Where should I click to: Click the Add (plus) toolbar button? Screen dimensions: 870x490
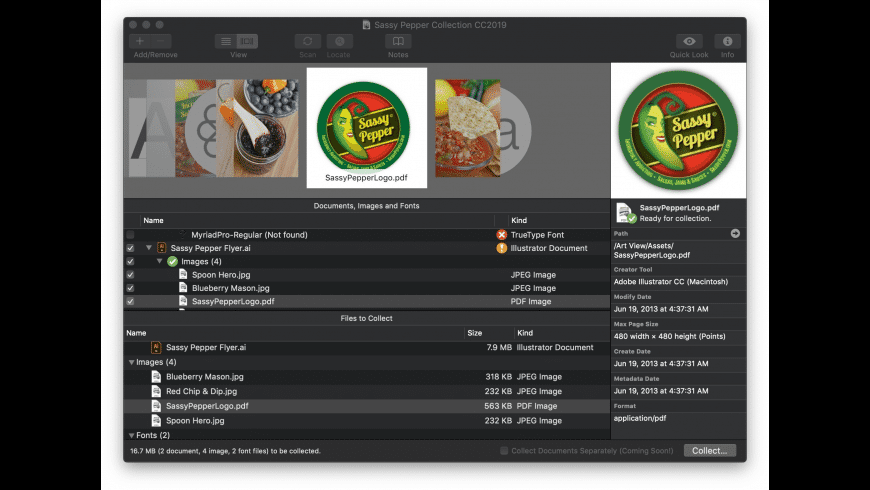click(140, 41)
